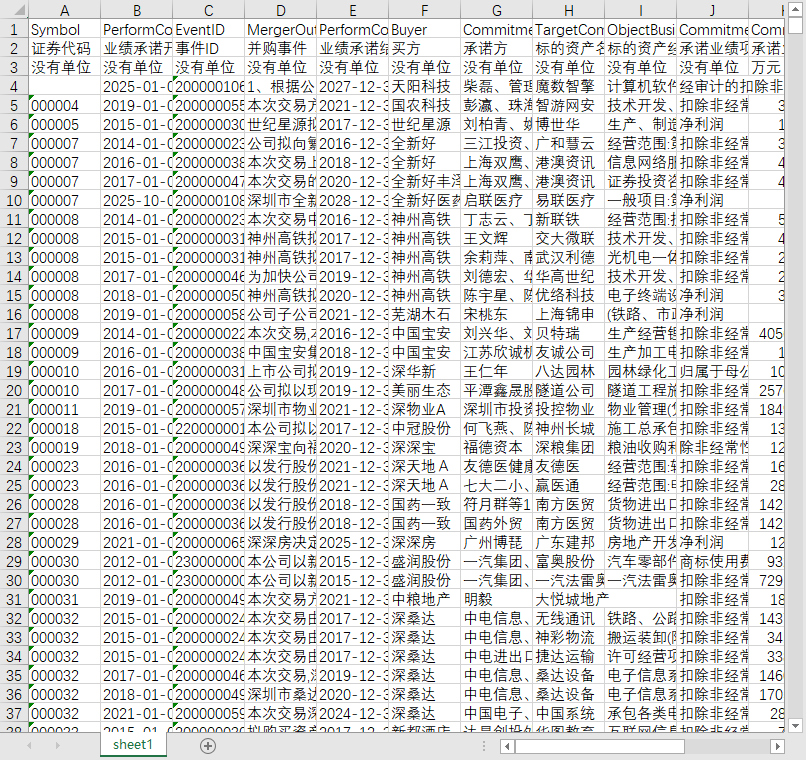Click target cell 博世华
Viewport: 806px width, 760px height.
[569, 124]
